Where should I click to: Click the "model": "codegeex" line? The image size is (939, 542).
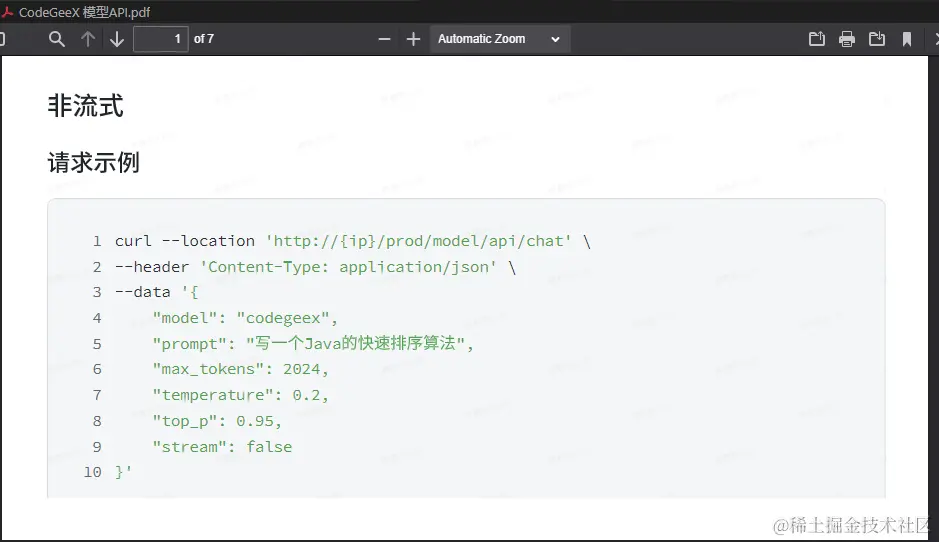245,318
